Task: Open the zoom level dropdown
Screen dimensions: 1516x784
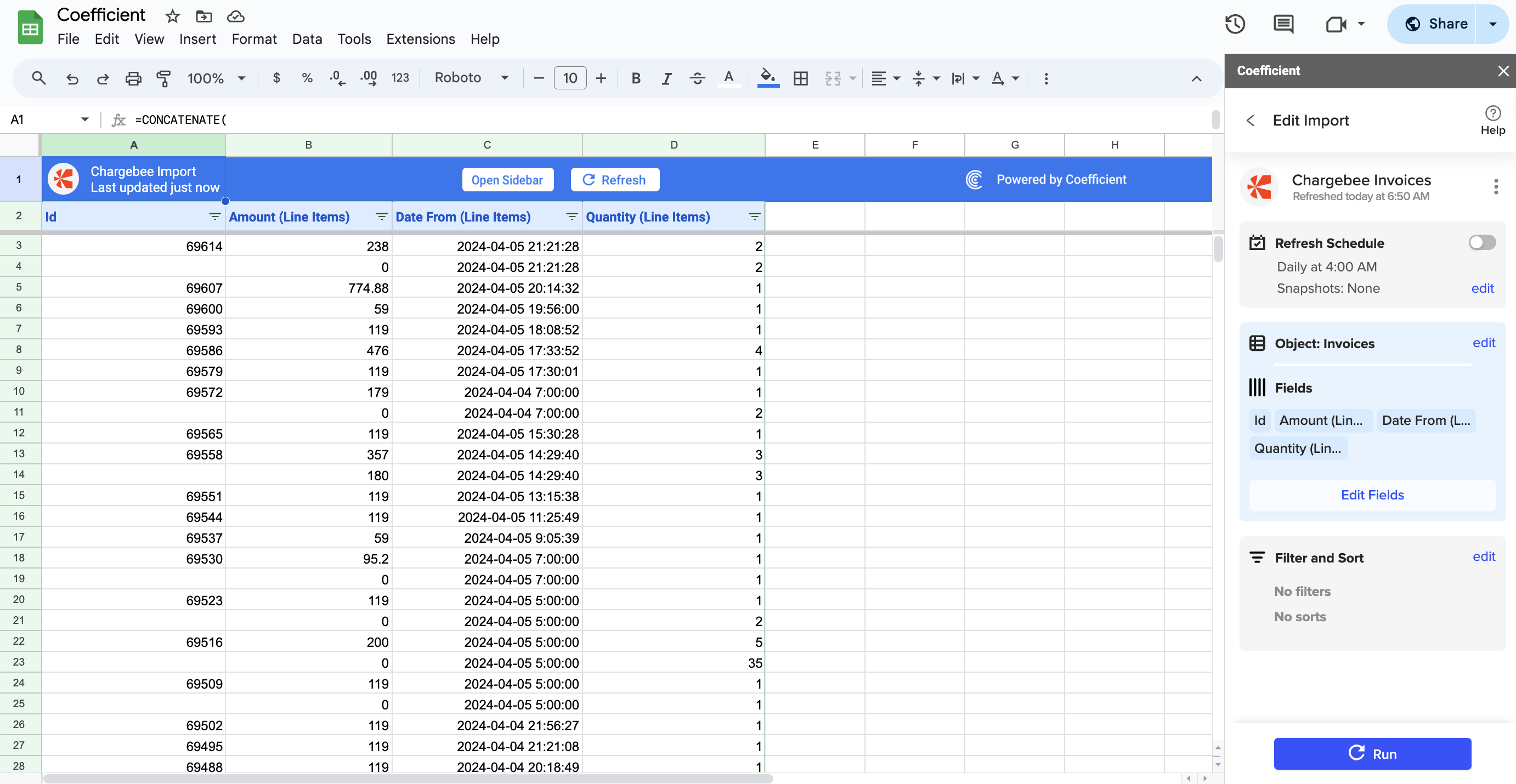Action: pyautogui.click(x=217, y=78)
